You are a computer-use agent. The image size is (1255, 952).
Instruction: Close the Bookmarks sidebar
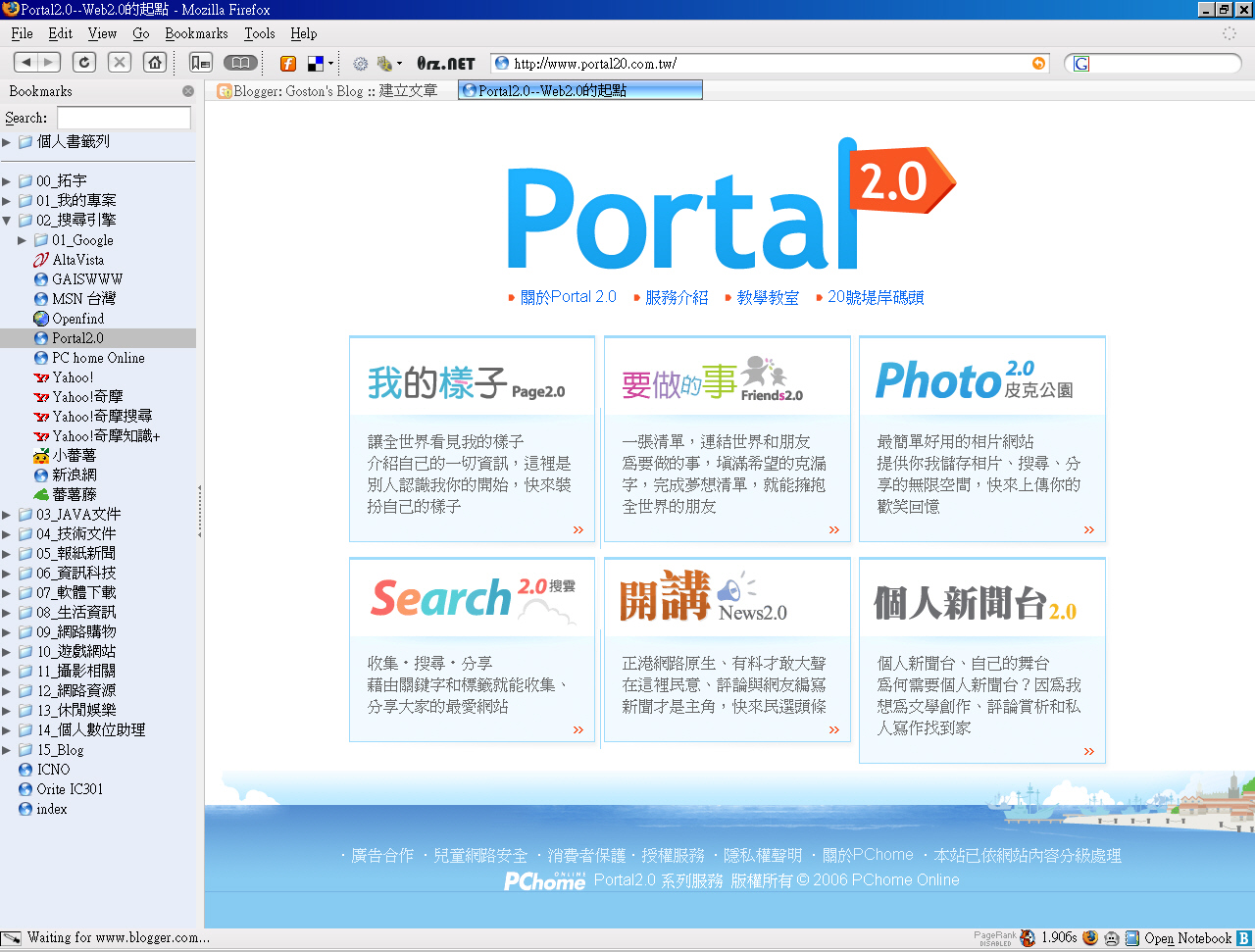(188, 91)
